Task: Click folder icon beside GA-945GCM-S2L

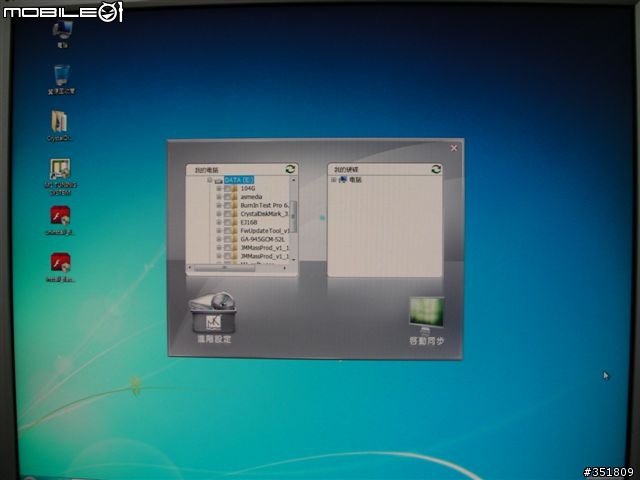Action: pos(235,239)
